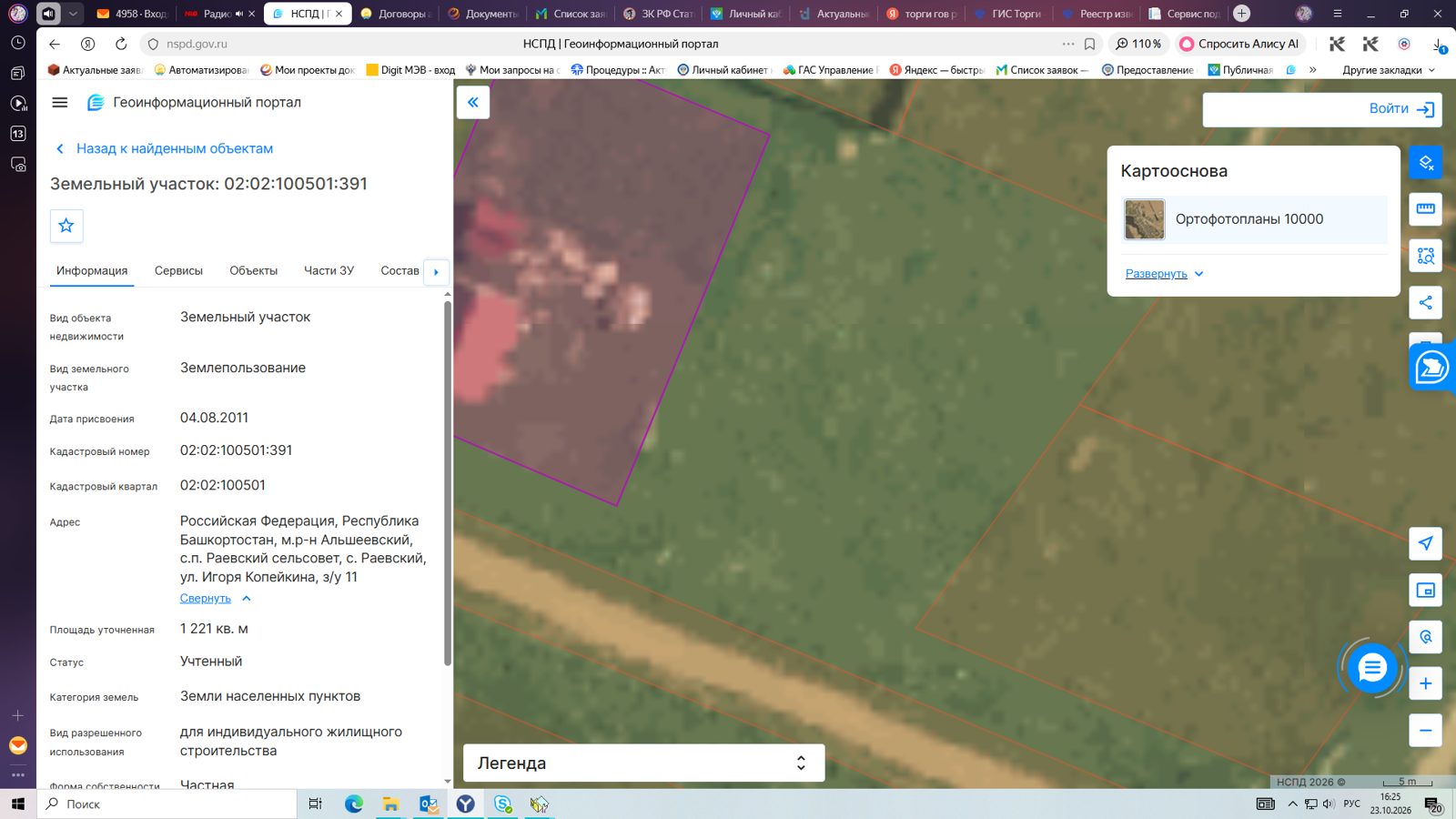
Task: Open the hamburger menu of the geoportal
Action: (x=60, y=103)
